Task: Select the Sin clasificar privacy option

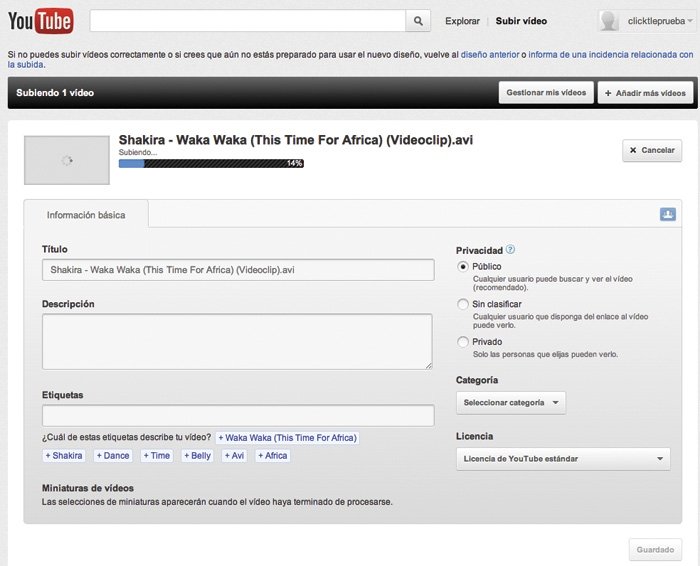Action: click(x=462, y=304)
